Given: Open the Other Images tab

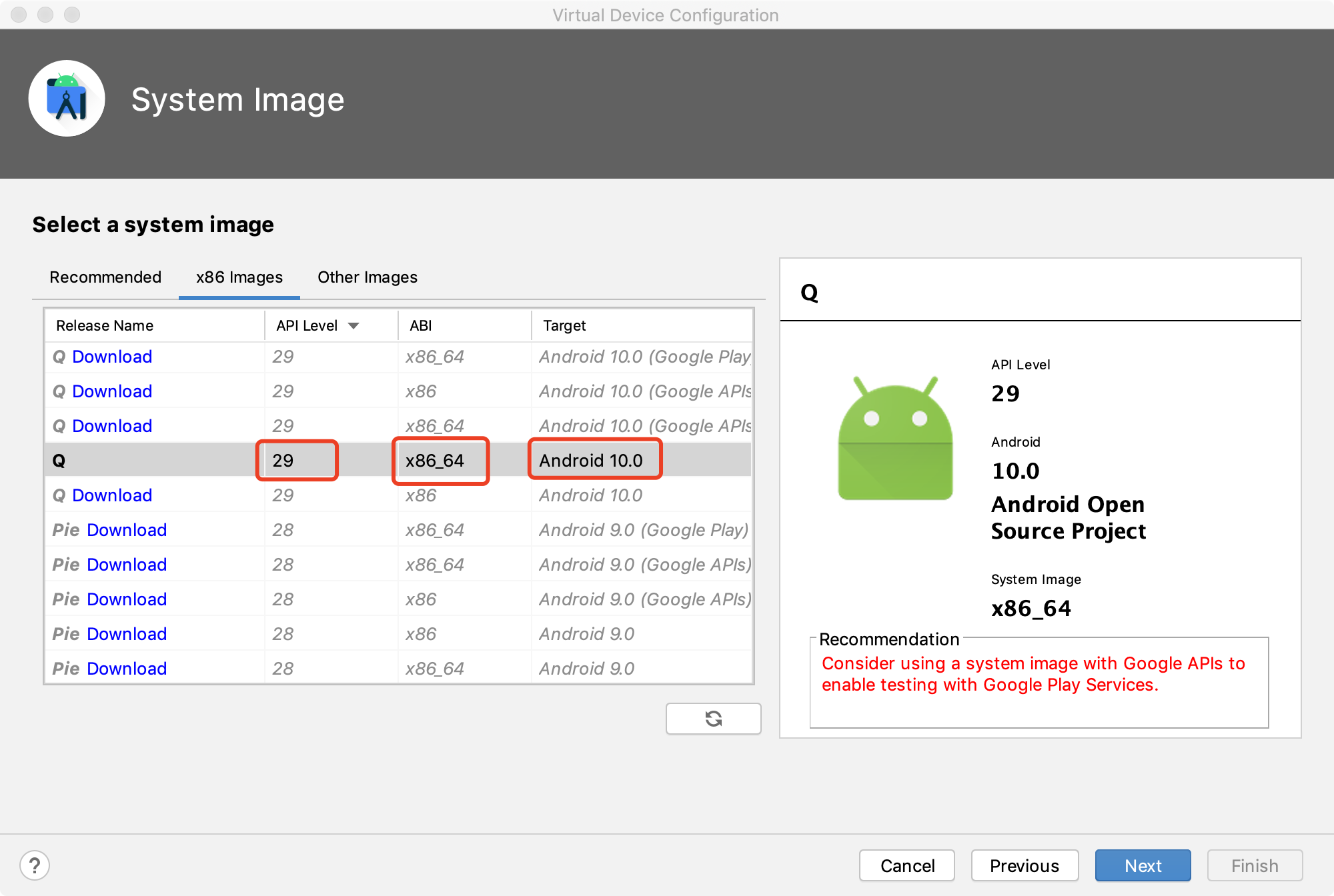Looking at the screenshot, I should (368, 277).
